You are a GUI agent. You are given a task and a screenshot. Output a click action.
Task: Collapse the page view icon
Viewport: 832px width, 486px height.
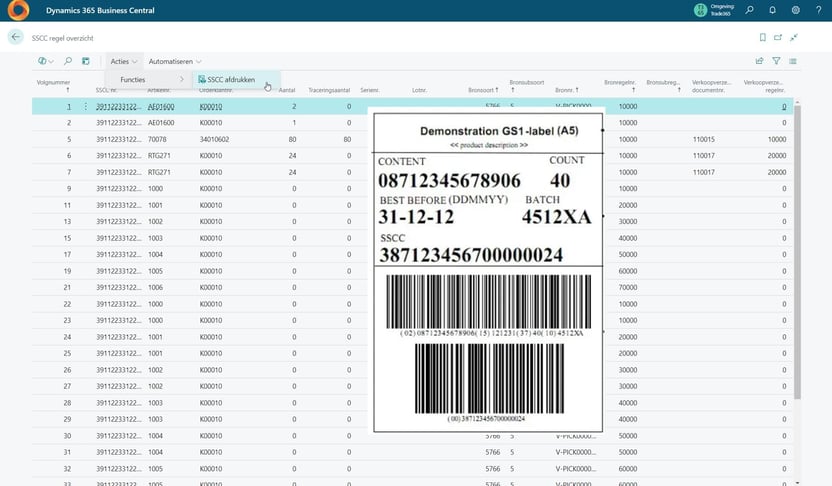(x=794, y=37)
